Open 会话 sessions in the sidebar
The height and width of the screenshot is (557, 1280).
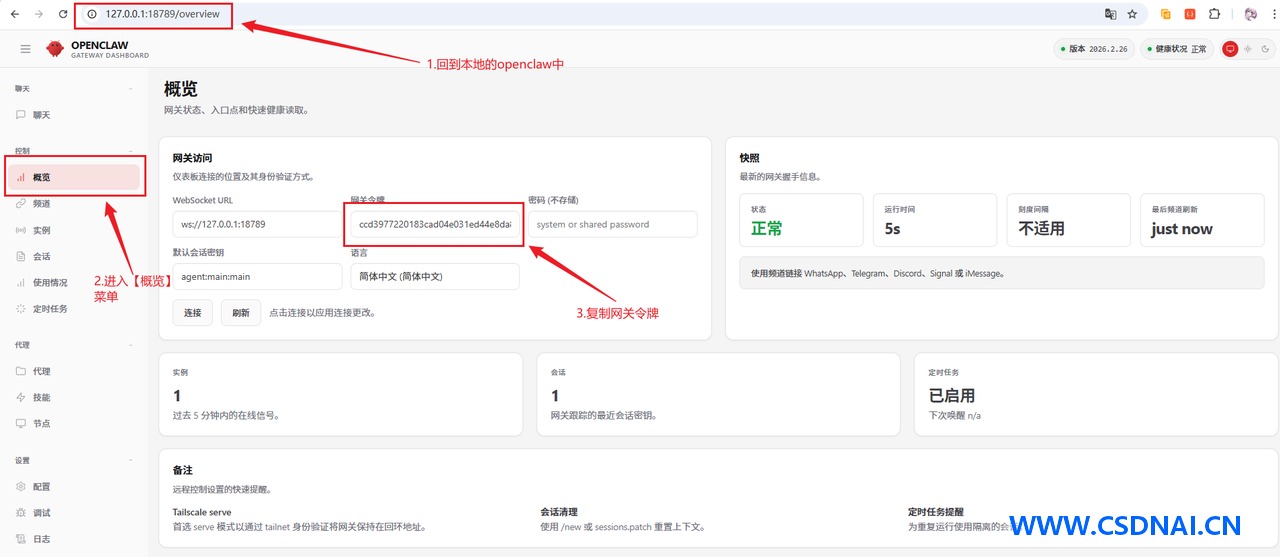point(75,257)
